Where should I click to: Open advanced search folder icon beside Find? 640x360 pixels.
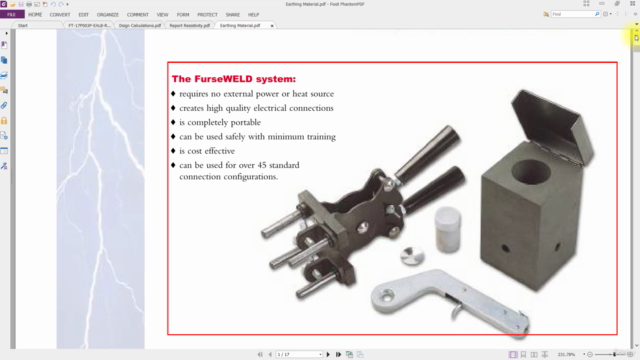pos(546,14)
